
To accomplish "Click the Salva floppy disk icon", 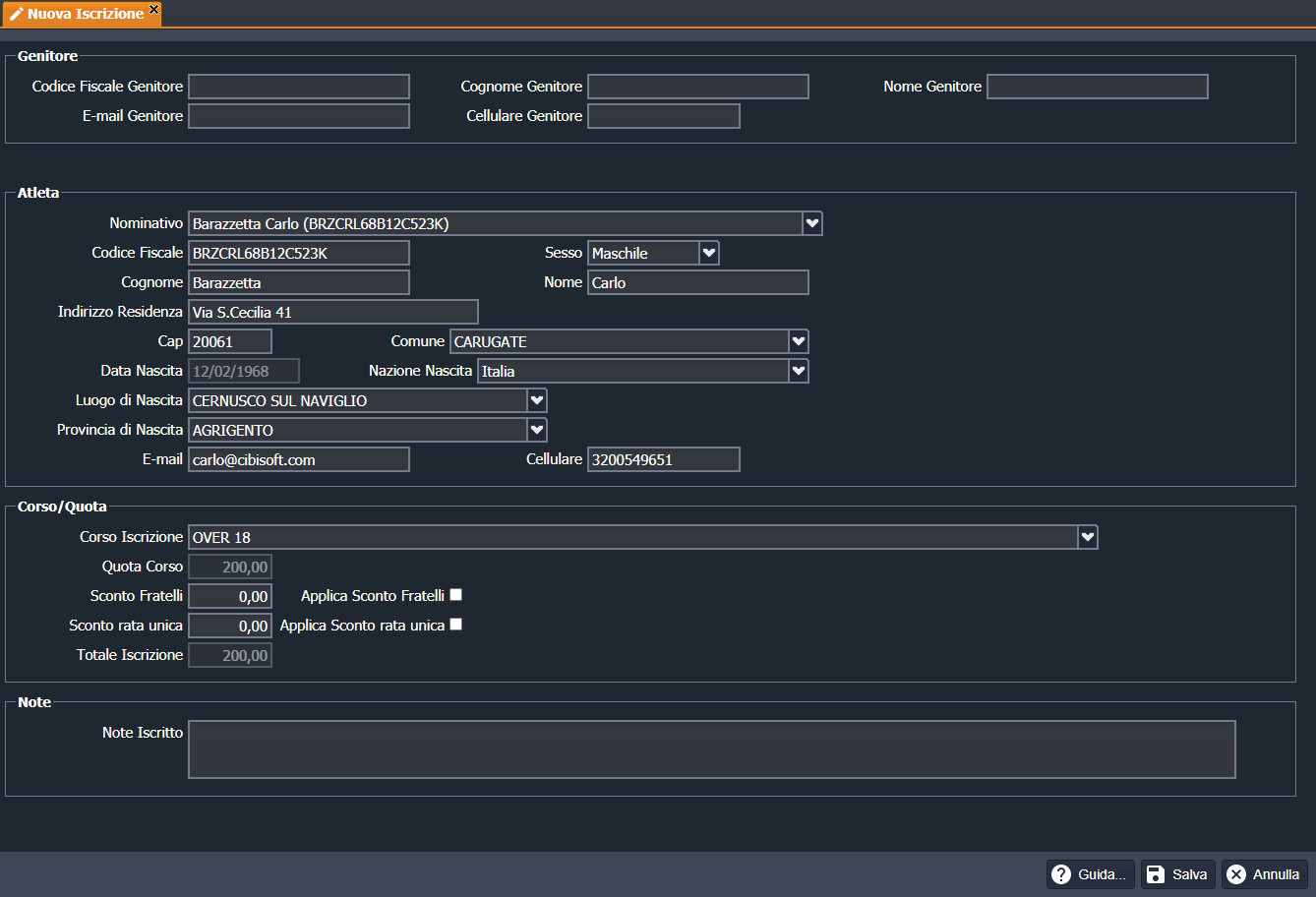I will tap(1156, 874).
